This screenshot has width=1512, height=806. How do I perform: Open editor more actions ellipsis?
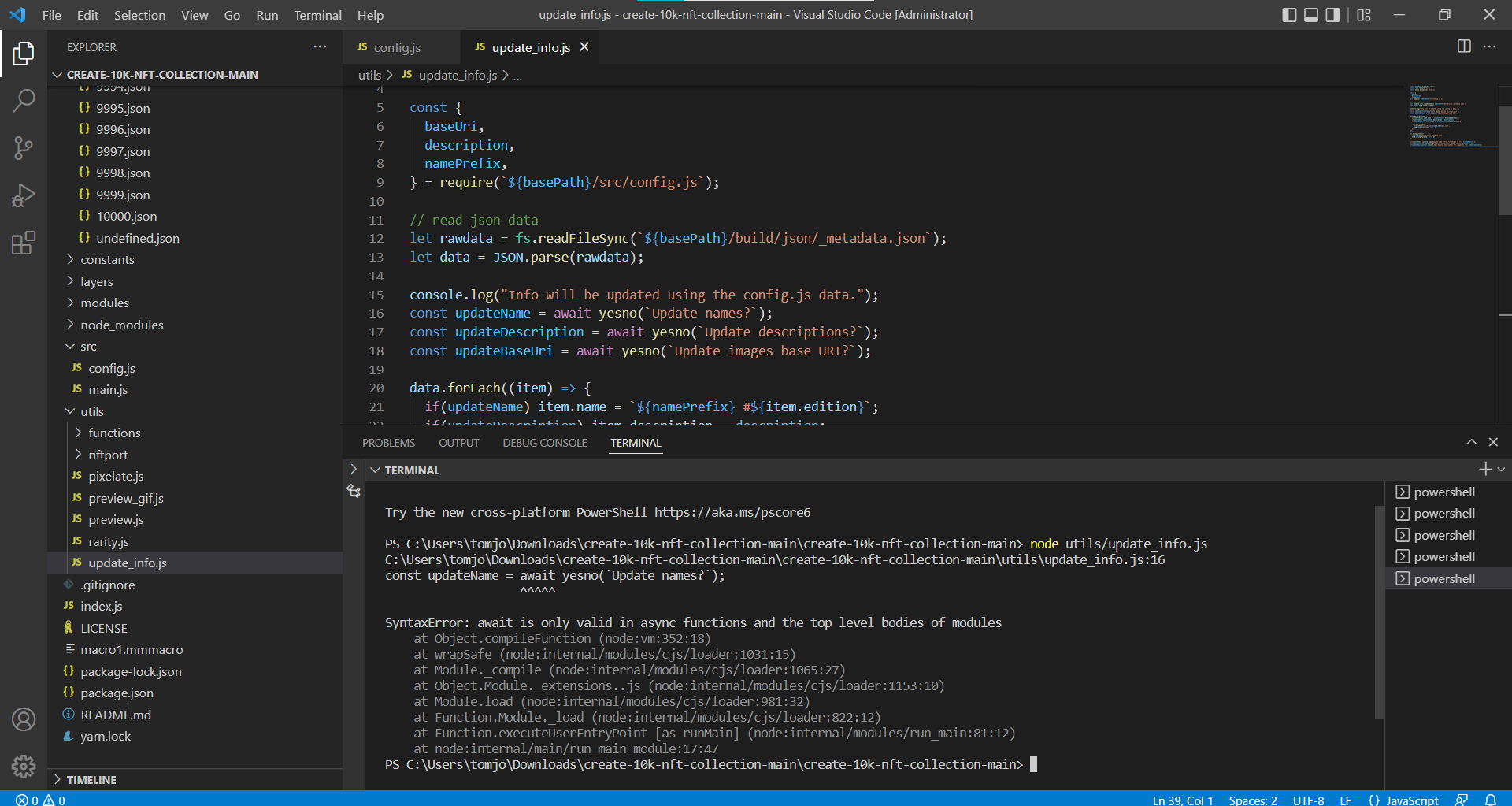[1489, 46]
